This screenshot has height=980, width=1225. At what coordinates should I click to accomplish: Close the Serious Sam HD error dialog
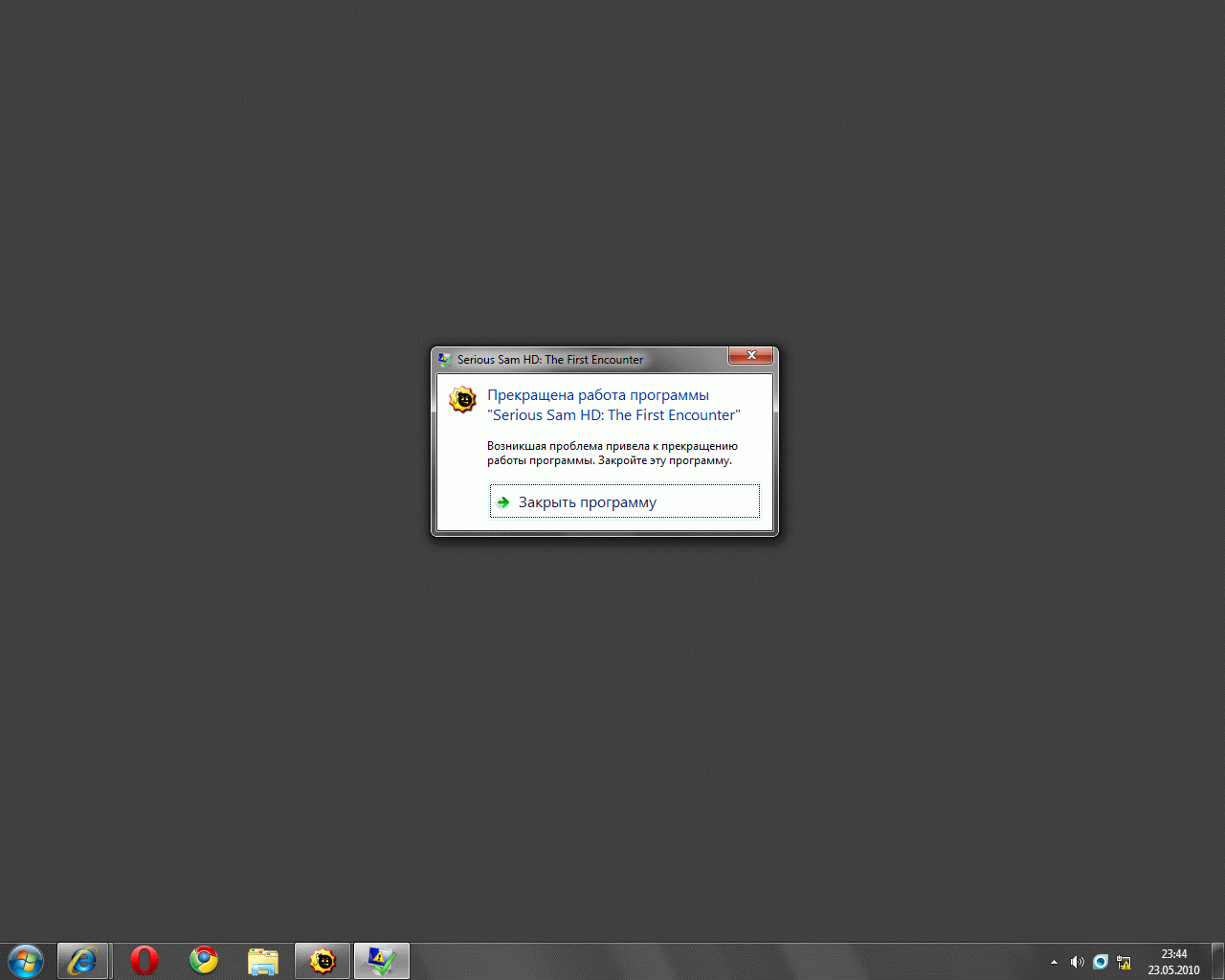[750, 355]
